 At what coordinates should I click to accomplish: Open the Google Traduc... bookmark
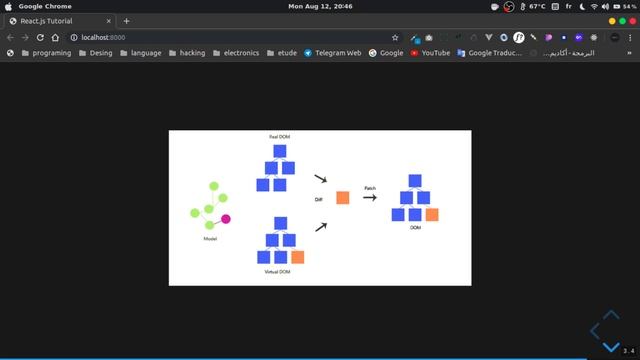(x=489, y=53)
